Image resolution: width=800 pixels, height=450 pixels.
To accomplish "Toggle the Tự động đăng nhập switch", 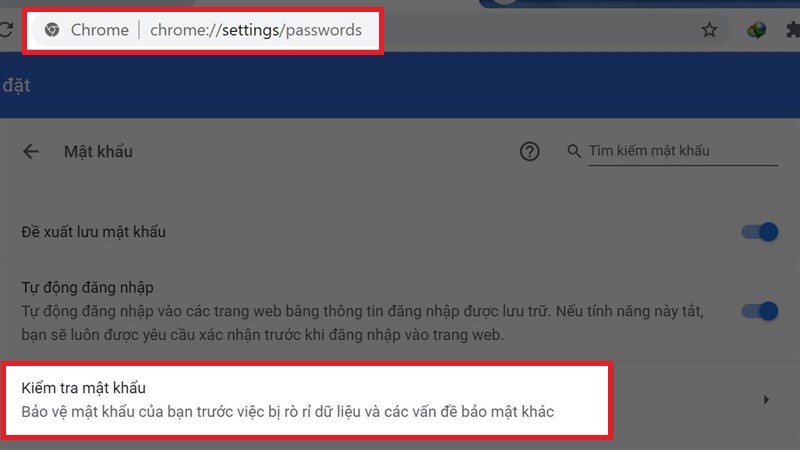I will [x=760, y=311].
